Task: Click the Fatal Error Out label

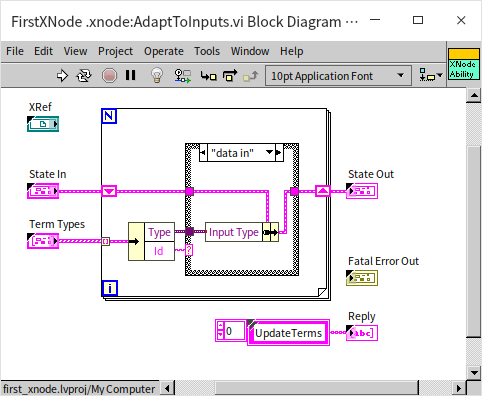Action: coord(383,261)
